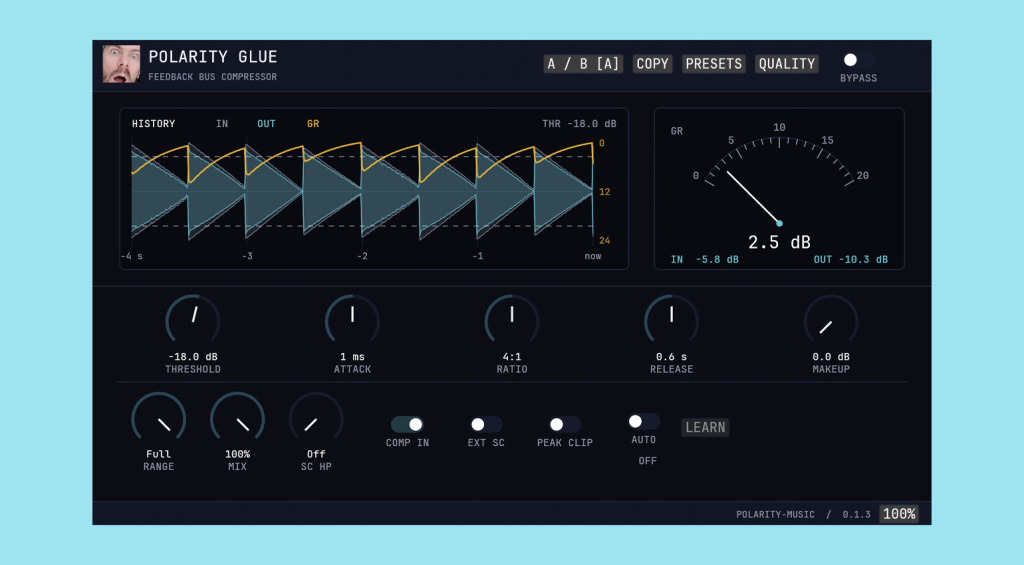Click the RELEASE knob
This screenshot has width=1024, height=565.
pyautogui.click(x=671, y=320)
